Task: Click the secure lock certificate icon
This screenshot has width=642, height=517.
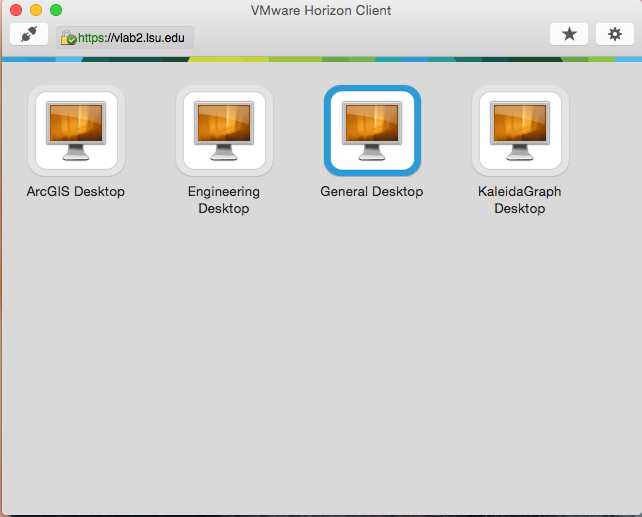Action: [68, 38]
